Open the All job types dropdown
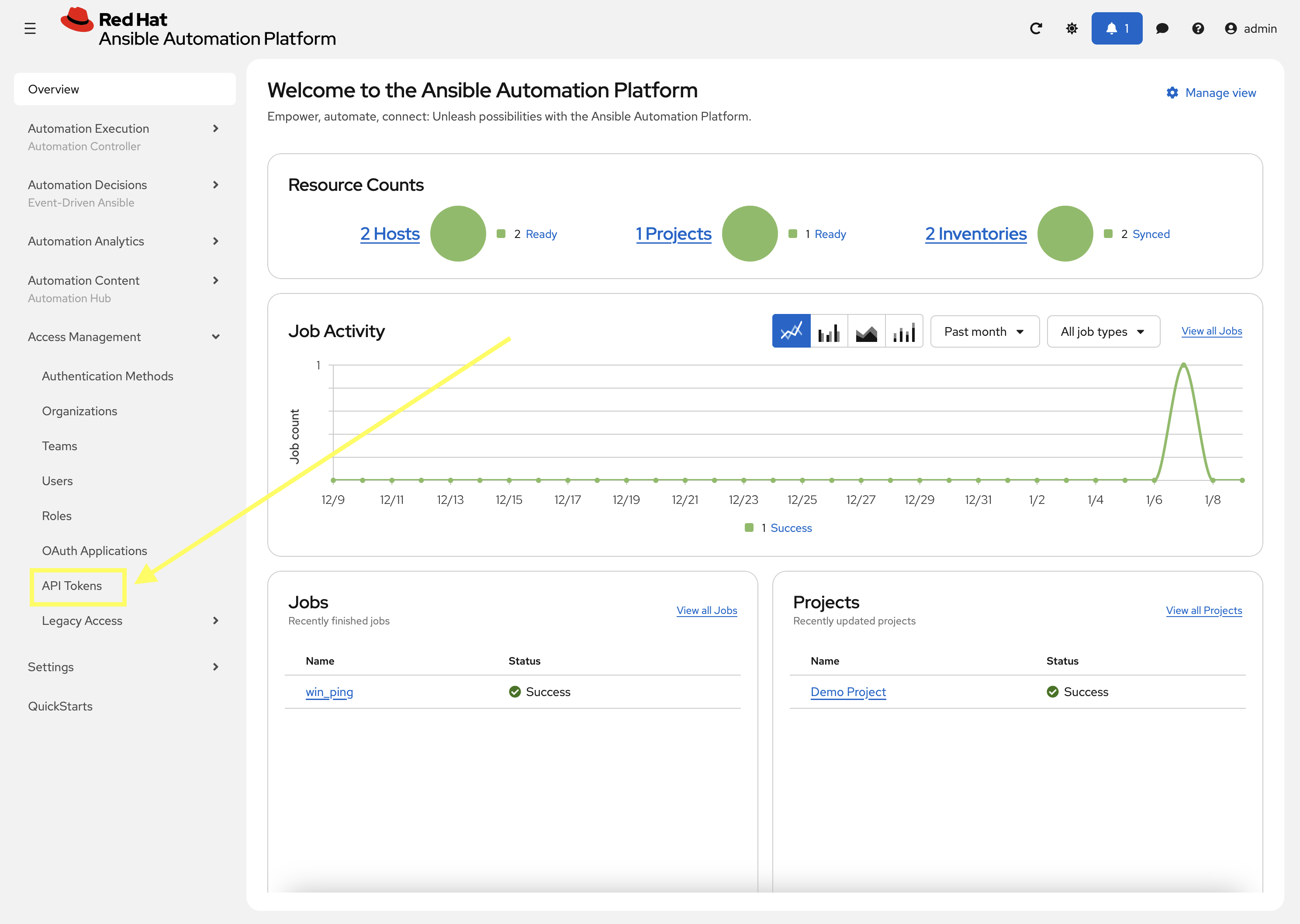Viewport: 1300px width, 924px height. pos(1103,332)
